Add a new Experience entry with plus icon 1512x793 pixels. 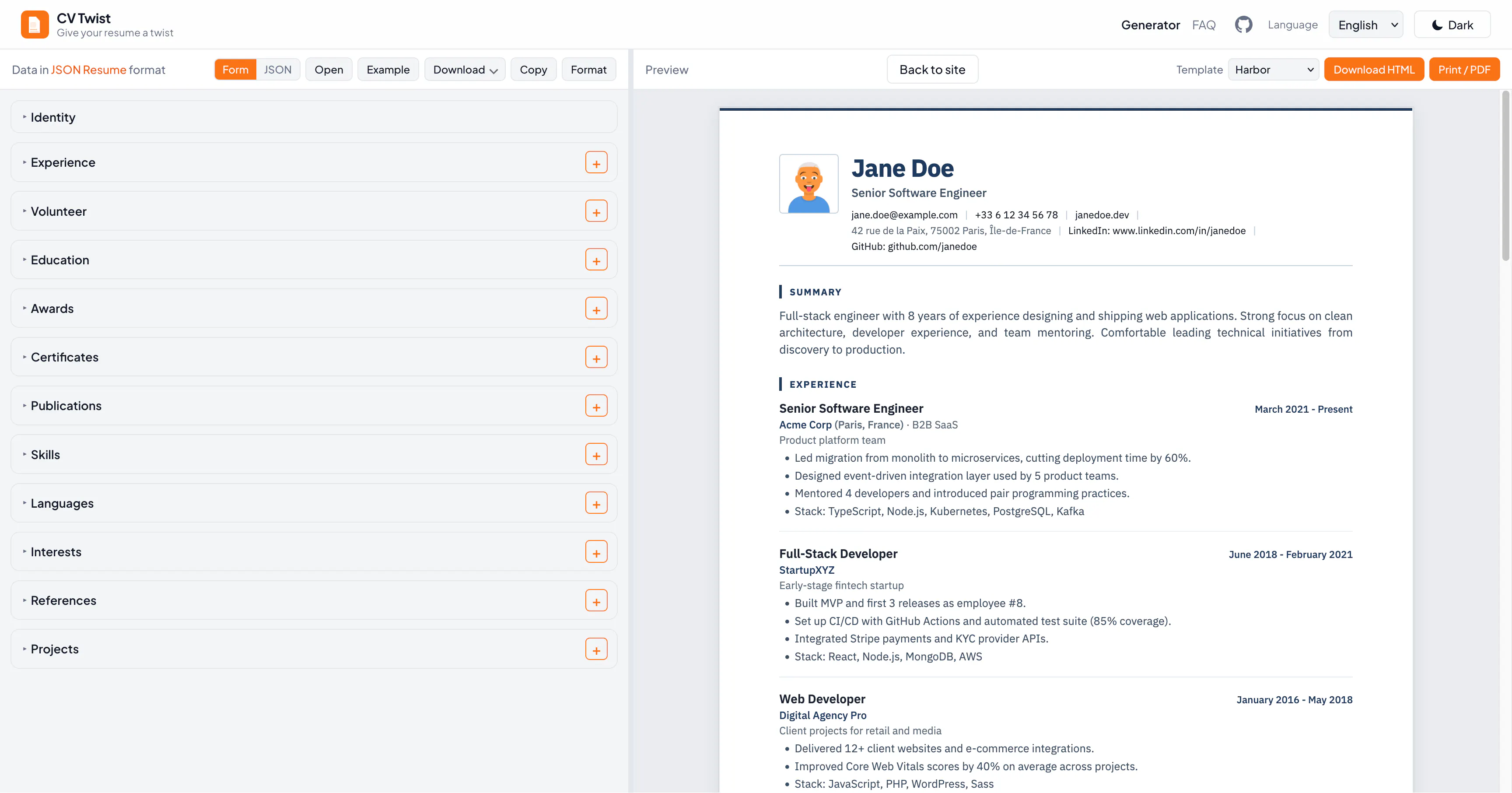pyautogui.click(x=596, y=163)
